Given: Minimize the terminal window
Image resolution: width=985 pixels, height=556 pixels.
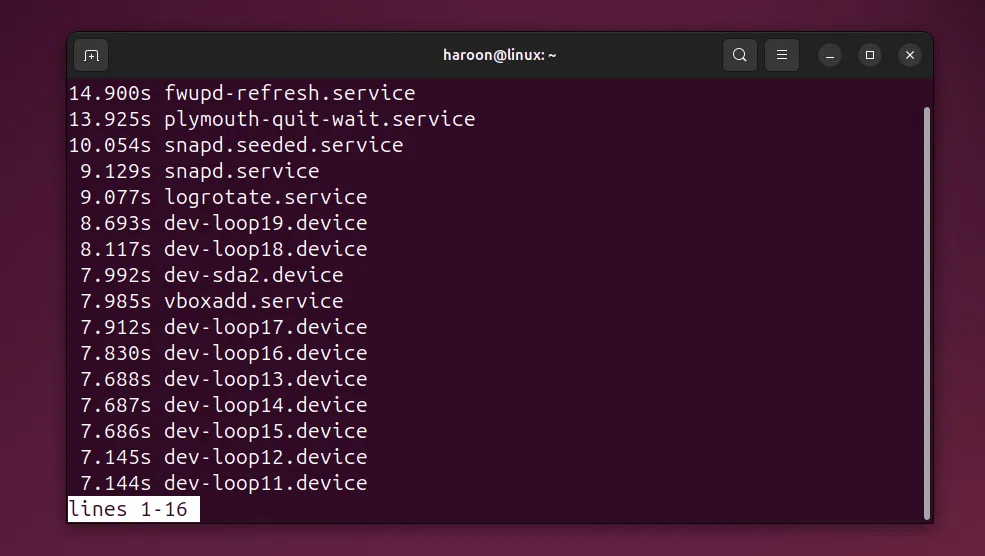Looking at the screenshot, I should pos(830,55).
